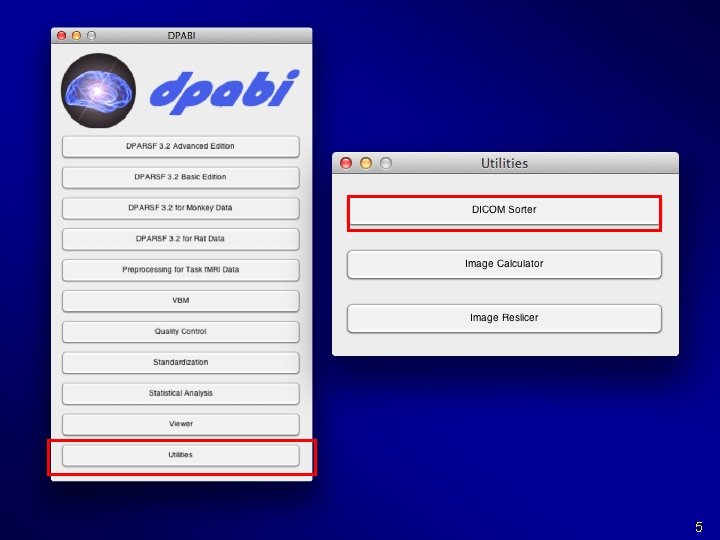Open the Image Reslicer utility
The width and height of the screenshot is (720, 540).
[x=504, y=318]
